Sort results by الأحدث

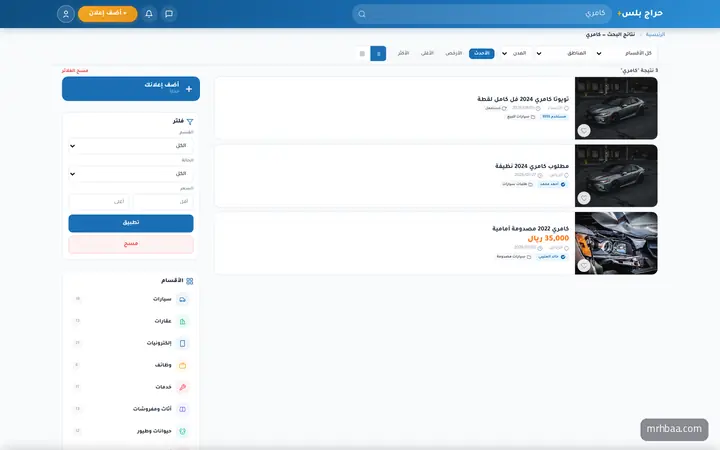(x=482, y=54)
